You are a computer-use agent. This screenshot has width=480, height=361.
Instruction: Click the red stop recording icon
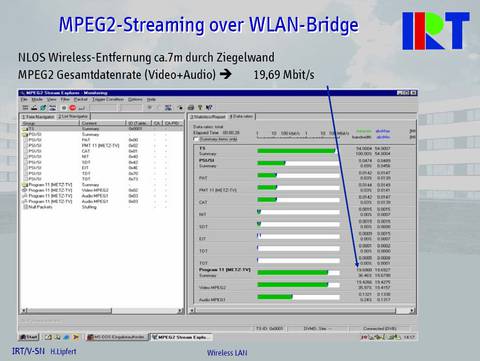click(72, 108)
